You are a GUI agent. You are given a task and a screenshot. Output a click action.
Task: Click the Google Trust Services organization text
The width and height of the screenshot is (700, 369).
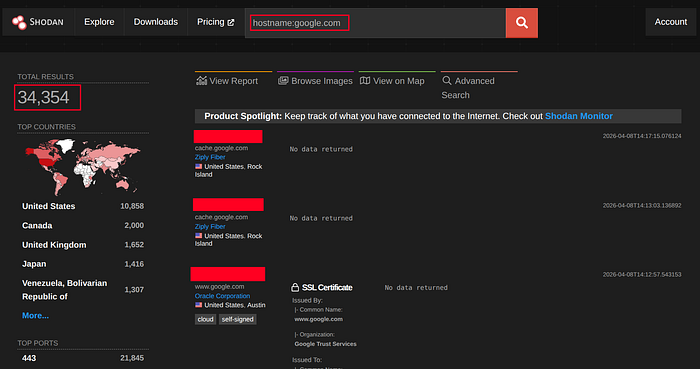pos(325,344)
